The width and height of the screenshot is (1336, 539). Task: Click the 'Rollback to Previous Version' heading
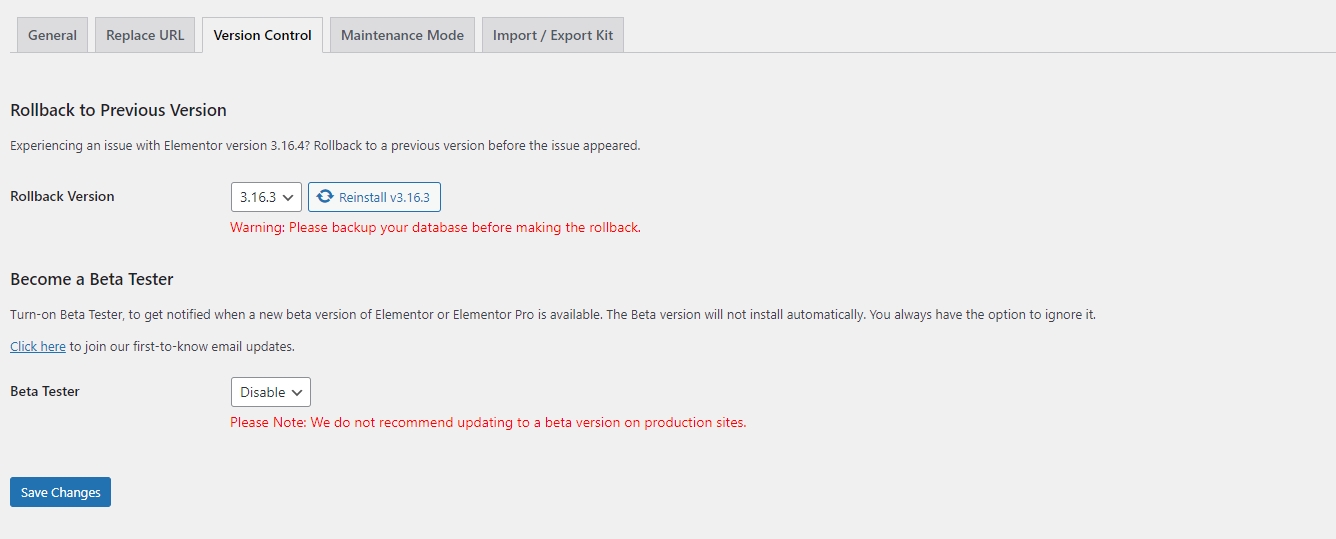118,110
